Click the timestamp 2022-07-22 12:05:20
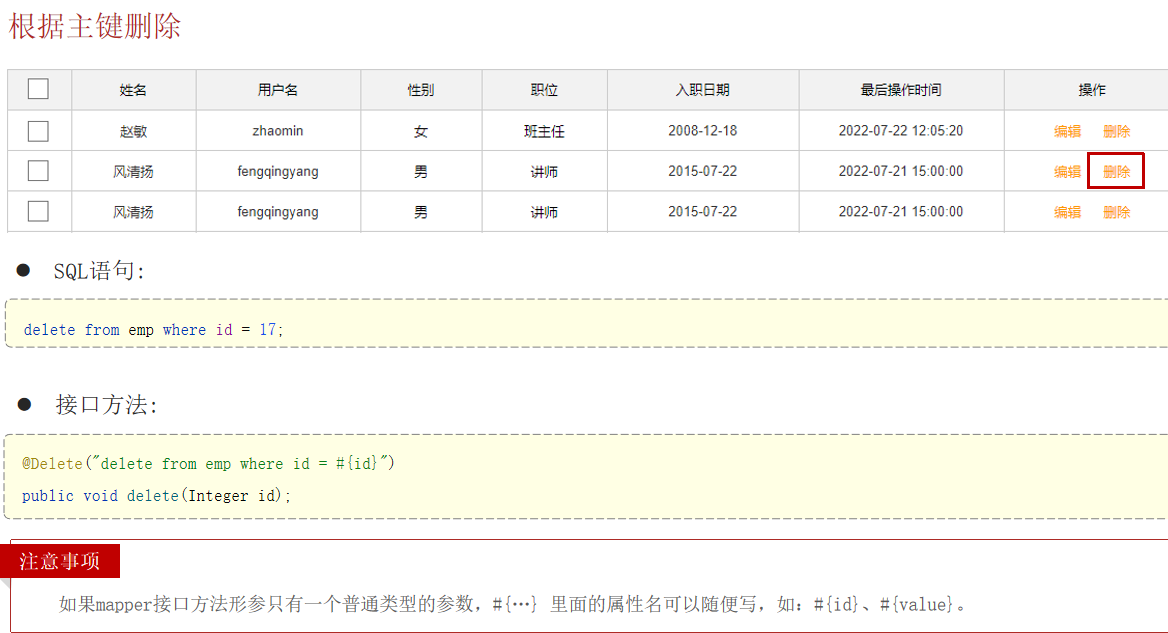This screenshot has height=633, width=1168. 901,131
